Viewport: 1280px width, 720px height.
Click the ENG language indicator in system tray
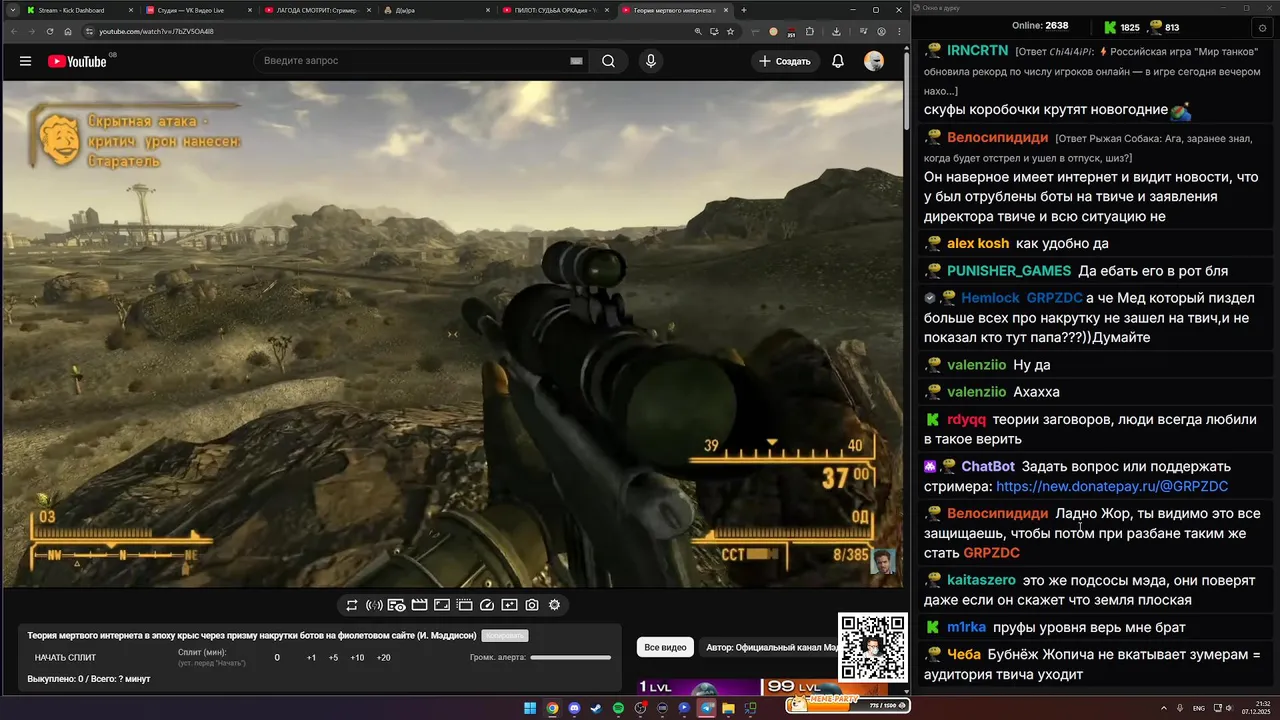(x=1199, y=709)
